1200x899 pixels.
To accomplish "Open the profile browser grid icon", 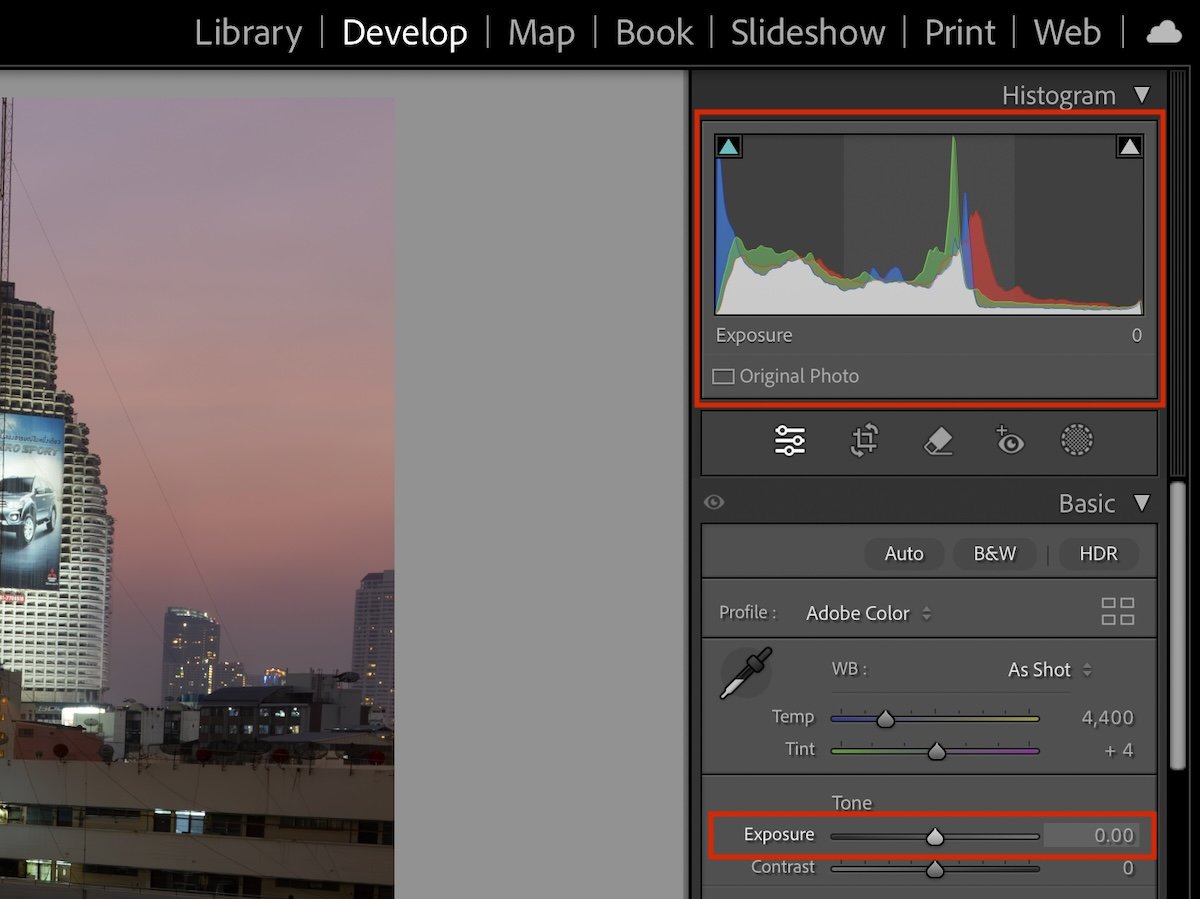I will coord(1118,612).
